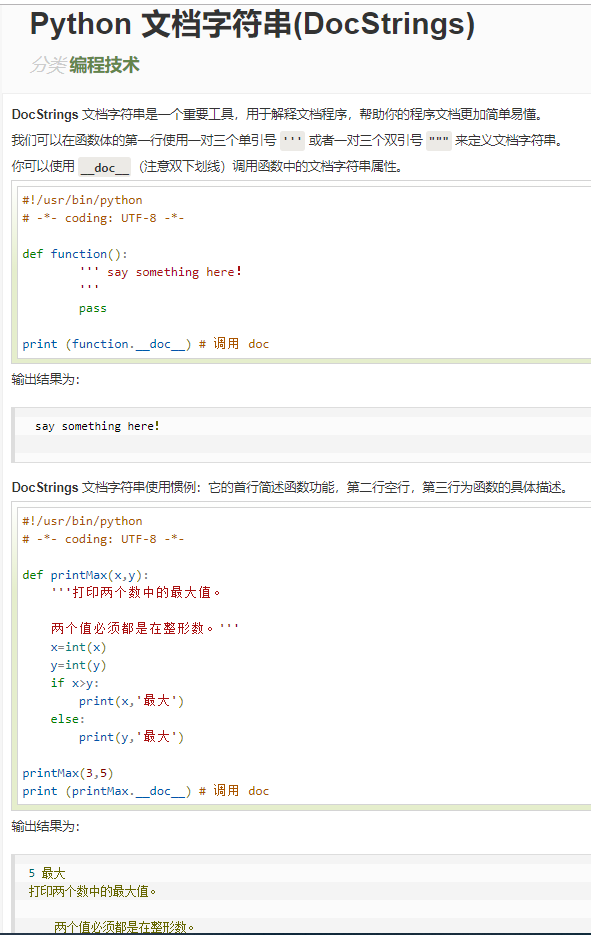Click the 'else:' line
591x935 pixels.
67,719
